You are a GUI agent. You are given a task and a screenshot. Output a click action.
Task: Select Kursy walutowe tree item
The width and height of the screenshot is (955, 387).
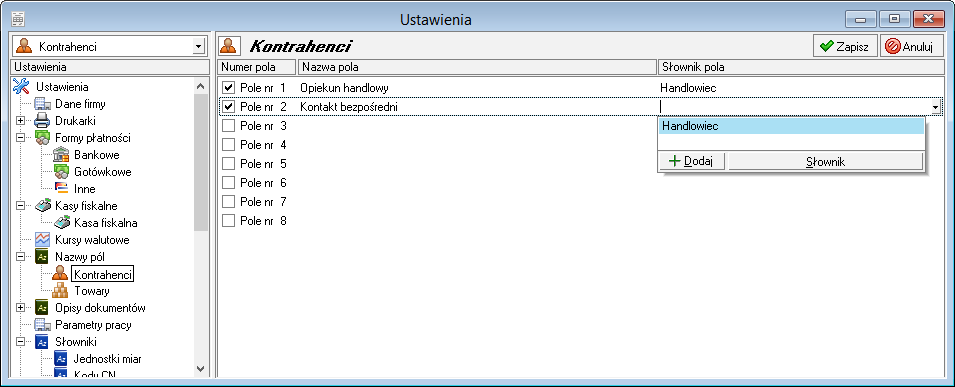(x=92, y=240)
